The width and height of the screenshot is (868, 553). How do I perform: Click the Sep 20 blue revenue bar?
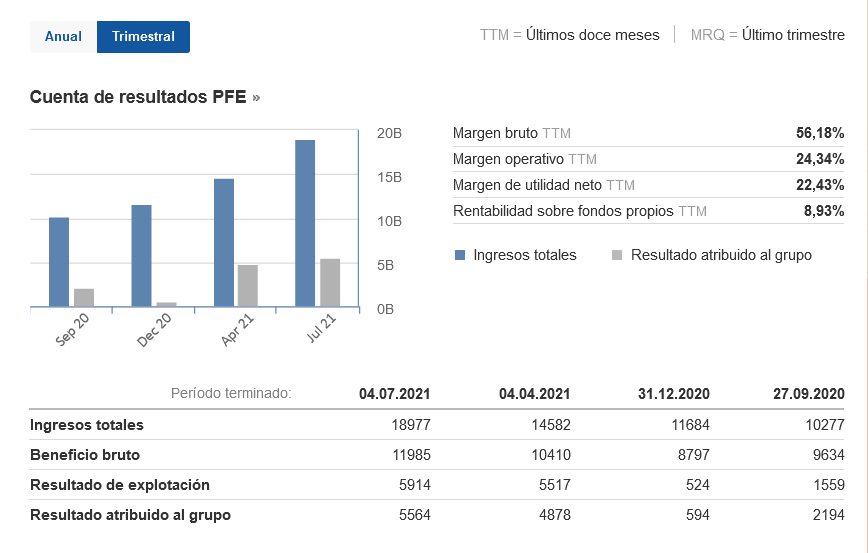point(59,262)
